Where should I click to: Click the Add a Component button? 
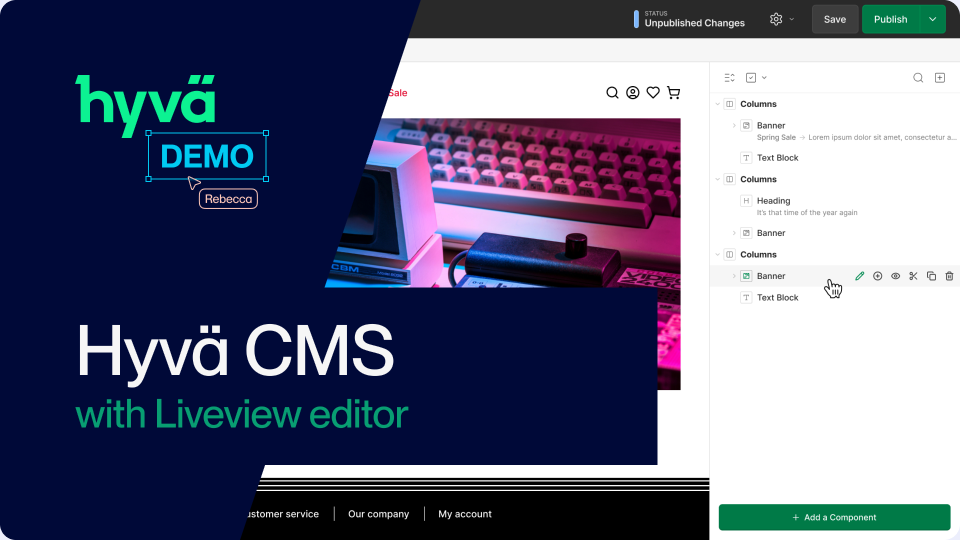[834, 517]
